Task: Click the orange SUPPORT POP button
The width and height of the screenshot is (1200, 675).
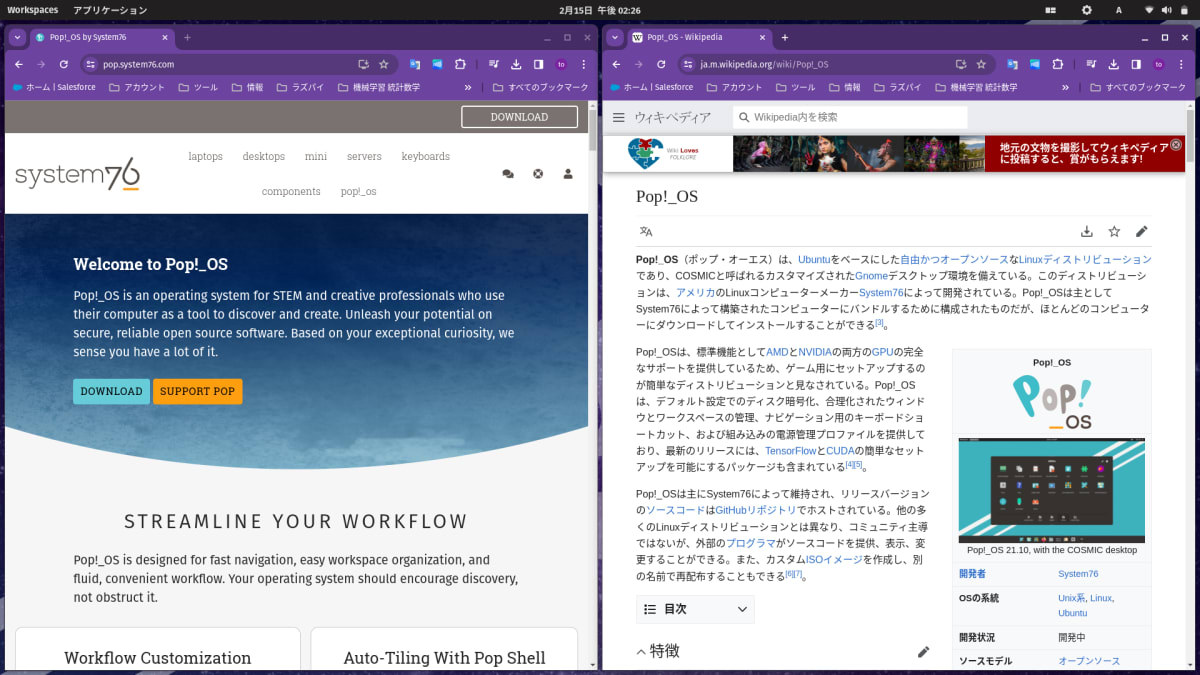Action: pyautogui.click(x=197, y=391)
